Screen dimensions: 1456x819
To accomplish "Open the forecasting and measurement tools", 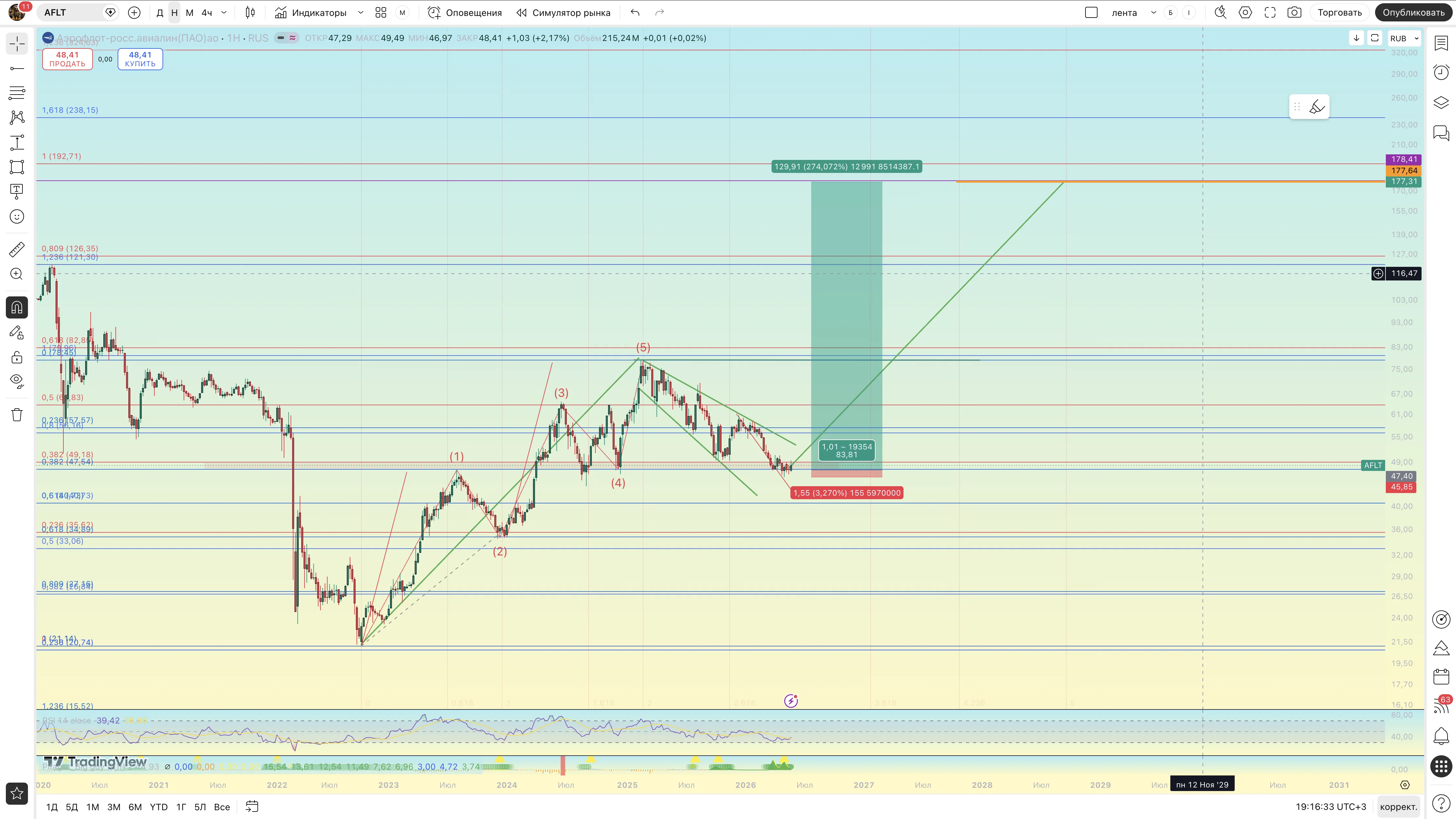I will click(x=17, y=142).
